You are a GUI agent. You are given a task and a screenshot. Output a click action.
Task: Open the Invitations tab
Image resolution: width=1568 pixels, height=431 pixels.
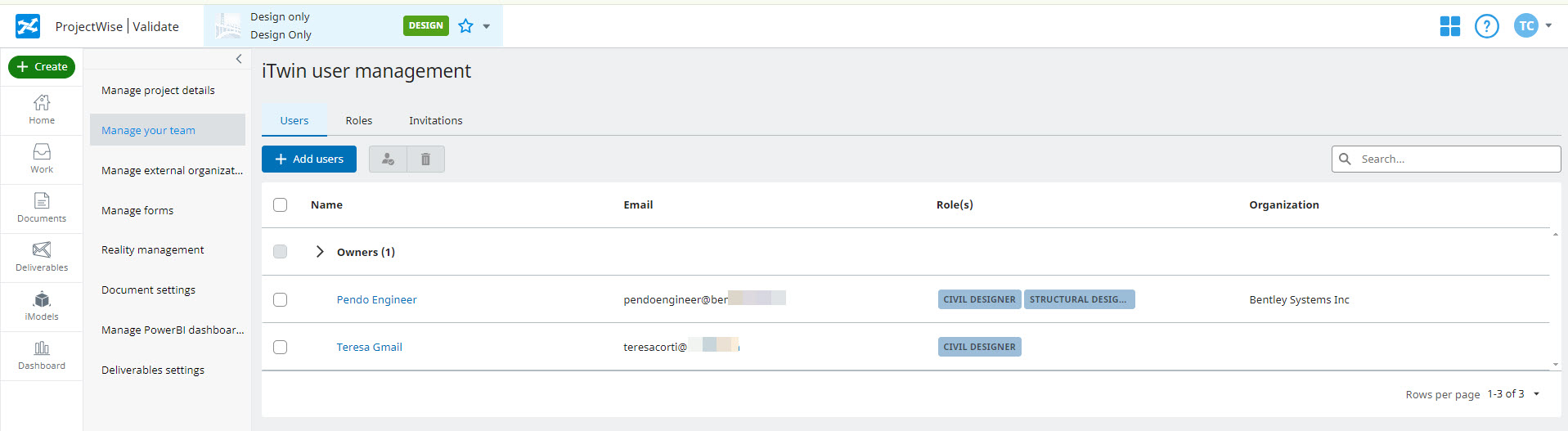[435, 120]
